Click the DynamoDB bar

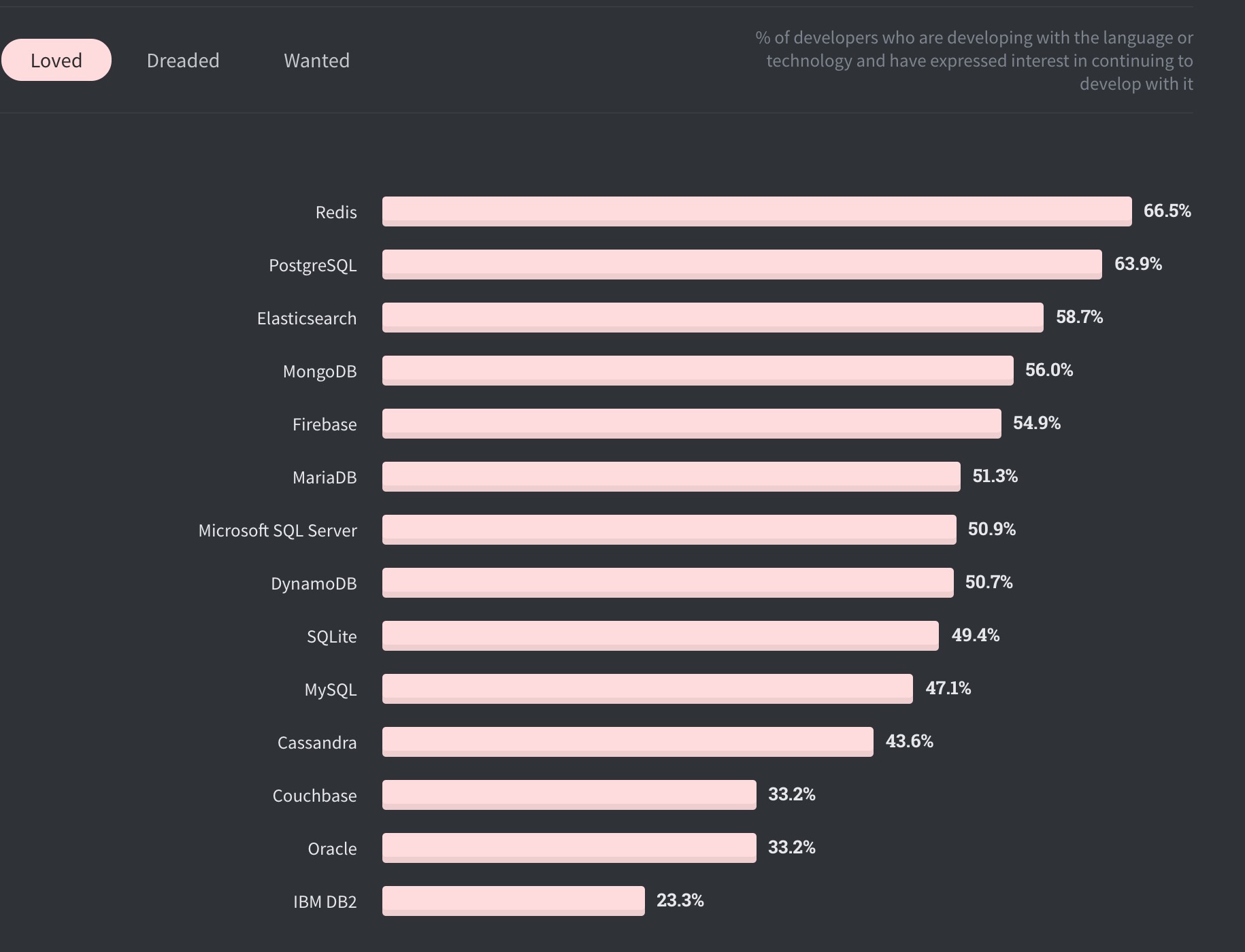667,583
